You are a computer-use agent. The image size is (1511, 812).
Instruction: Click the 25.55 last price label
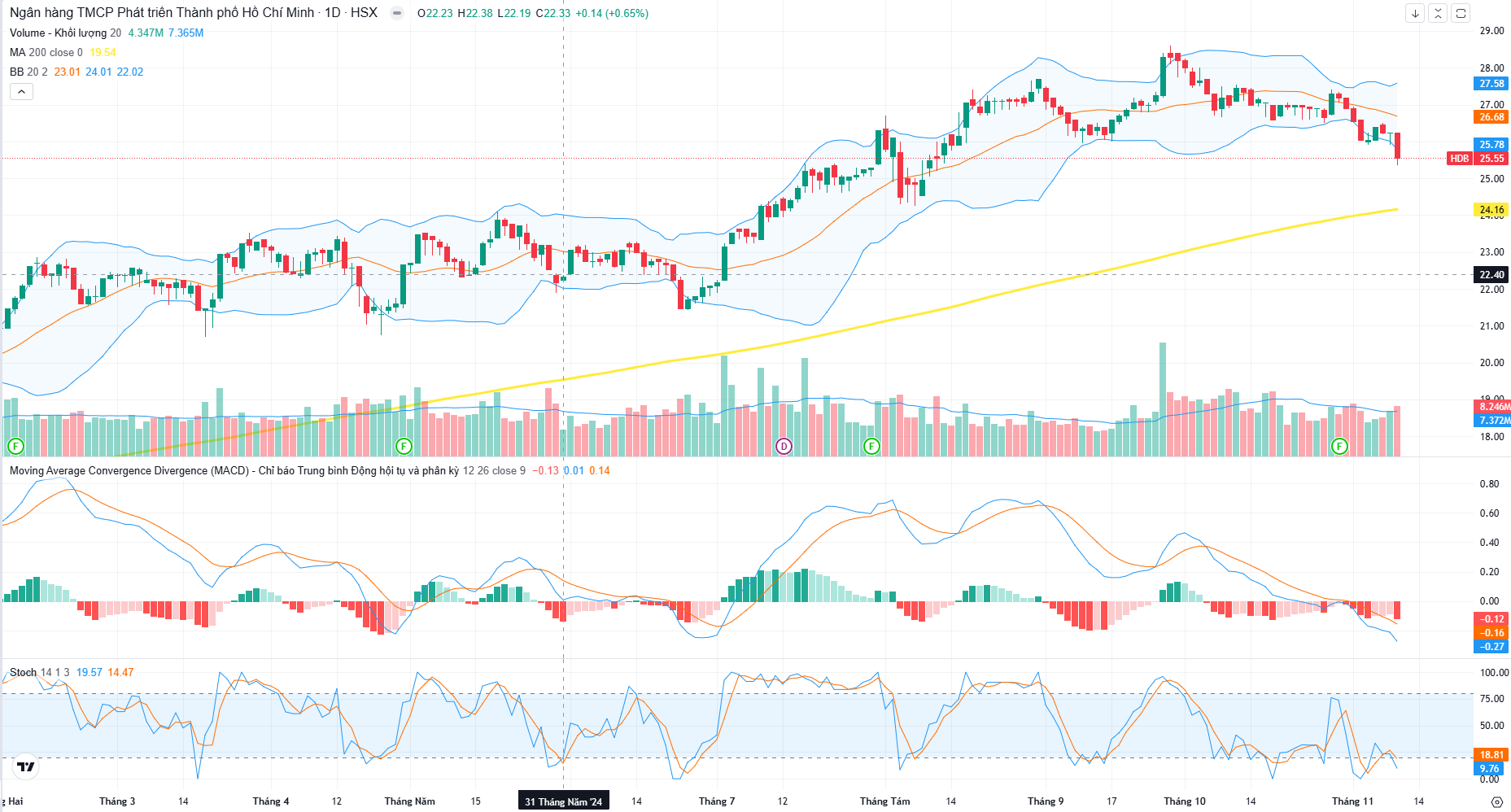[1491, 159]
